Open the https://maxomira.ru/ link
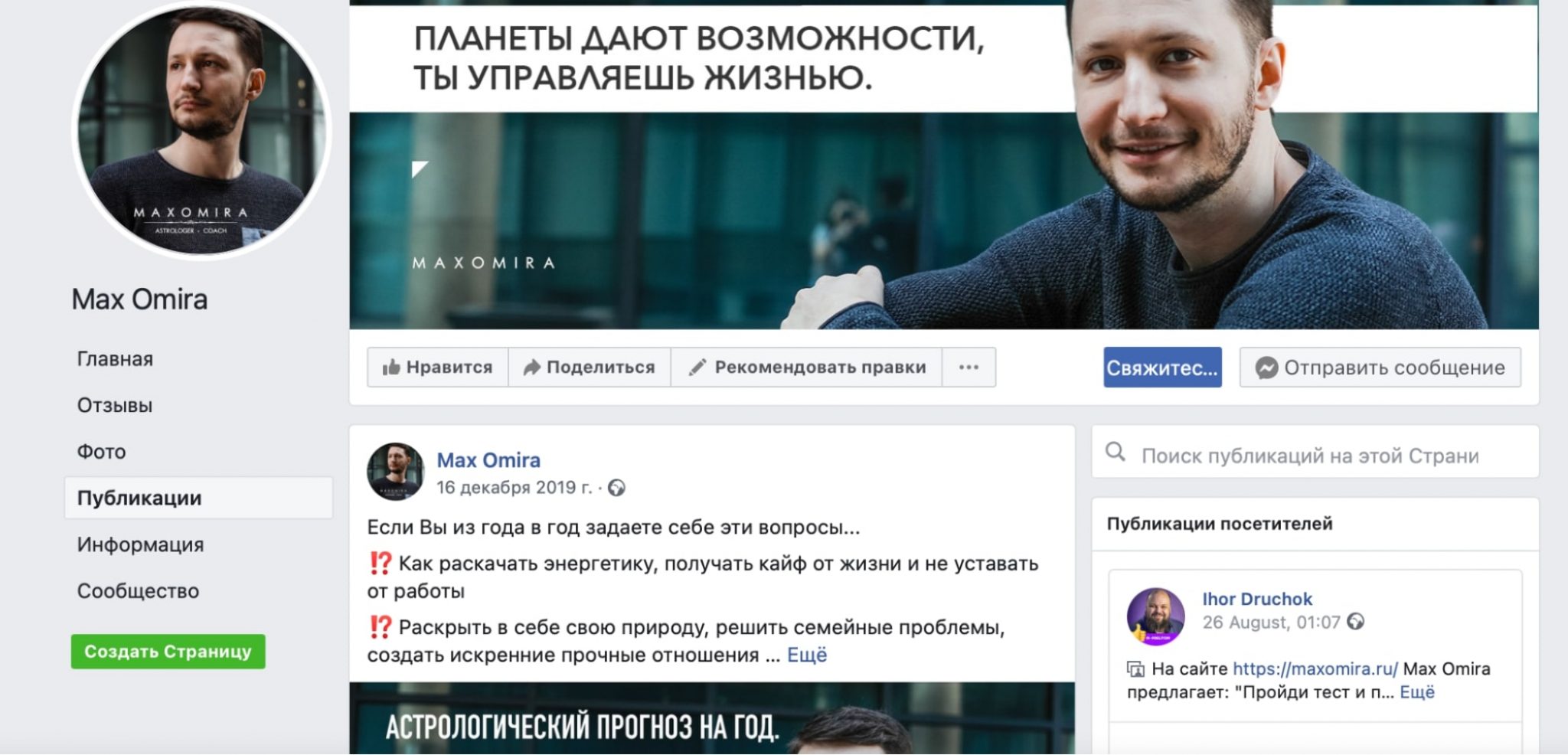Viewport: 1568px width, 755px height. point(1315,668)
